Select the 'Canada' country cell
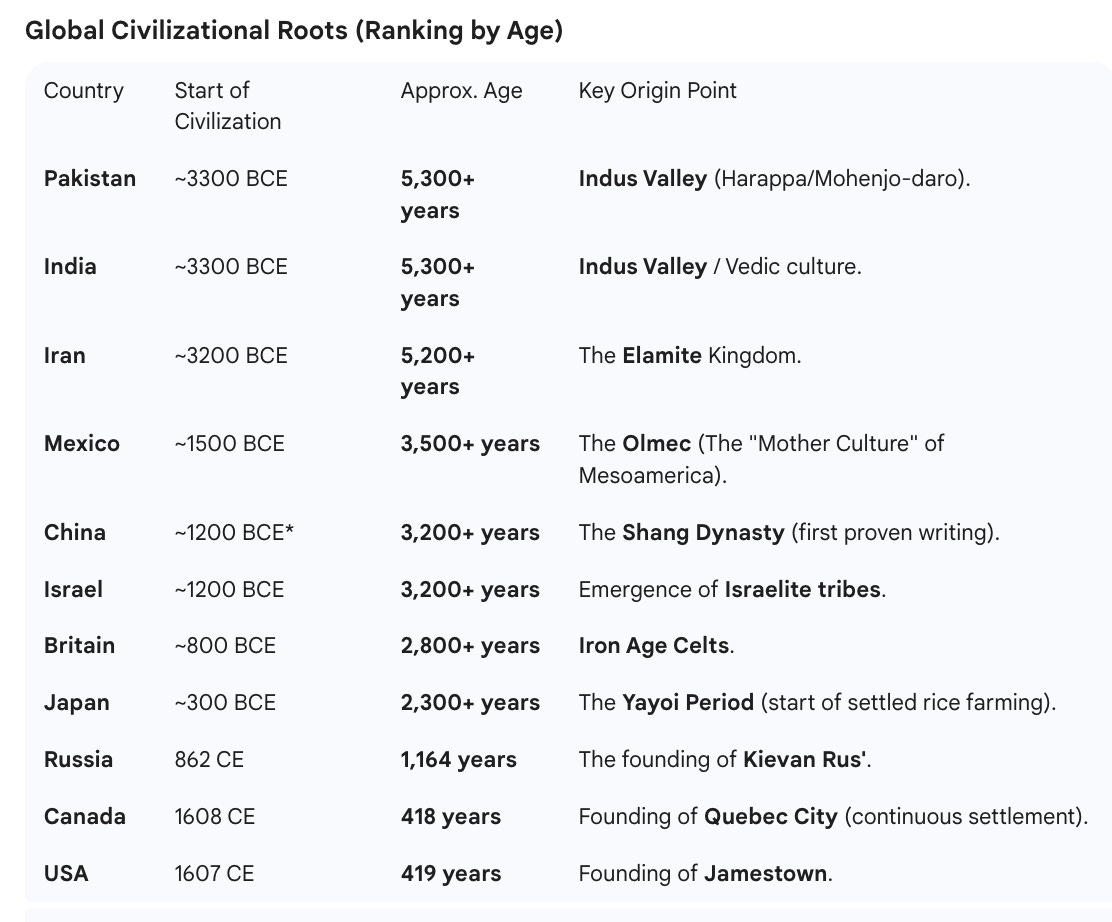Viewport: 1112px width, 922px height. pos(84,816)
